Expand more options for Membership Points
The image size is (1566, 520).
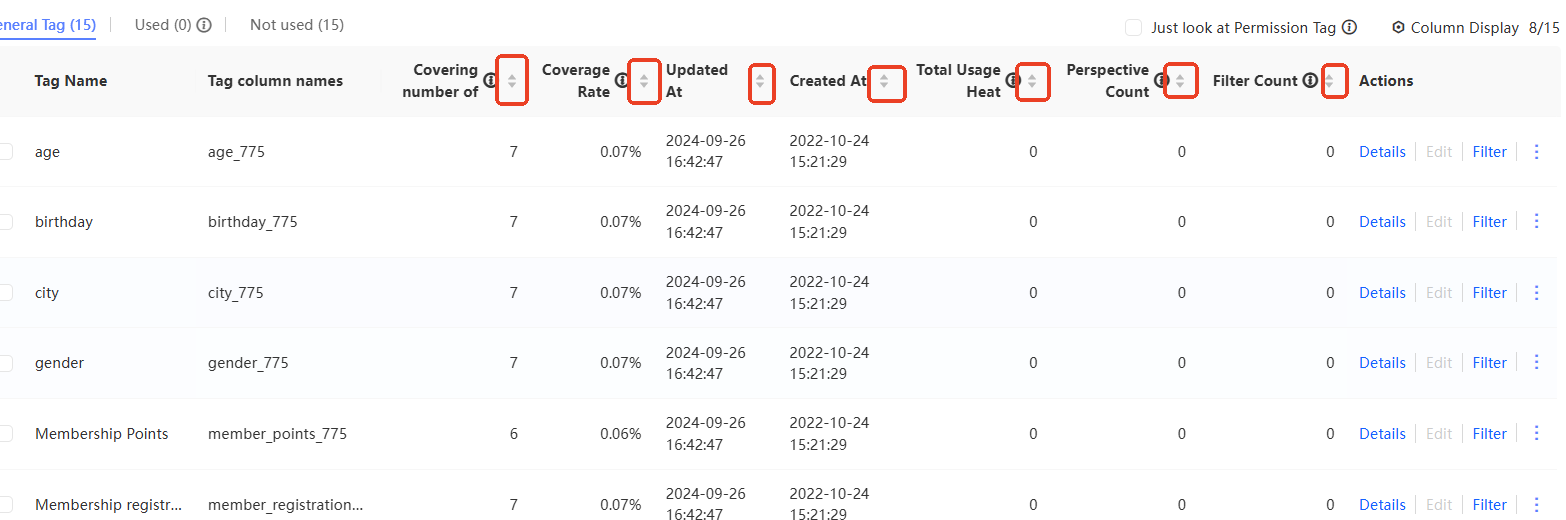pos(1537,434)
